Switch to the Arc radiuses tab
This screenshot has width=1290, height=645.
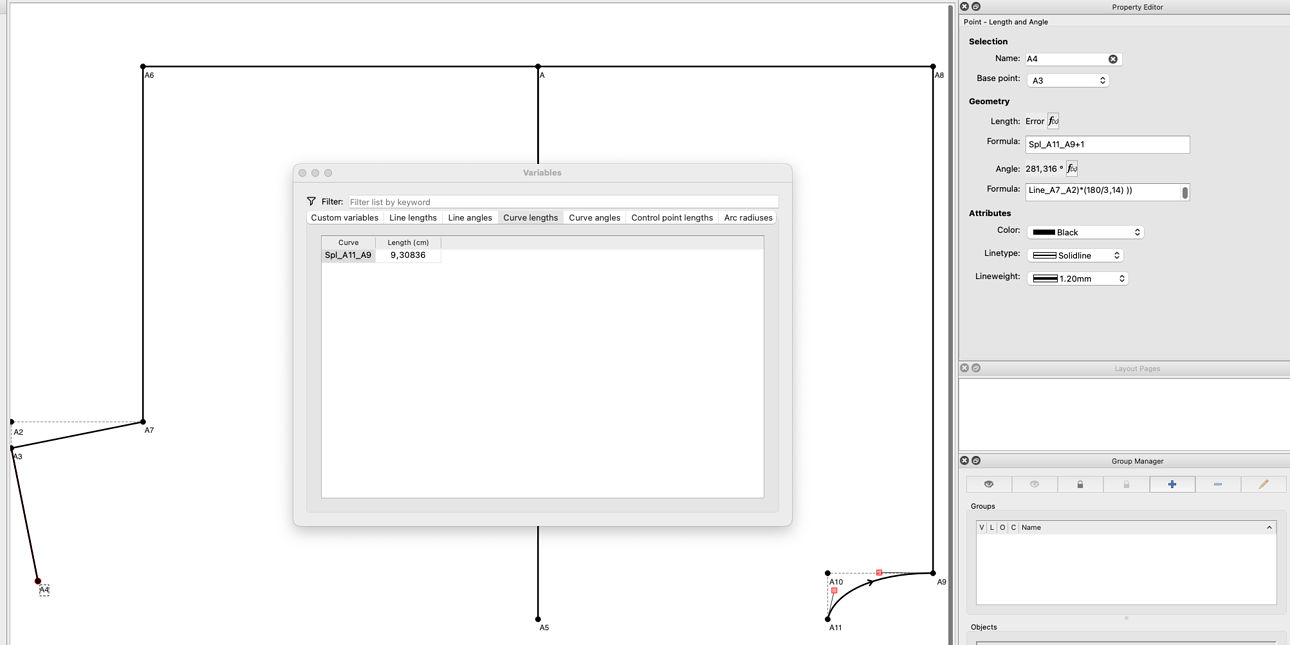point(748,217)
